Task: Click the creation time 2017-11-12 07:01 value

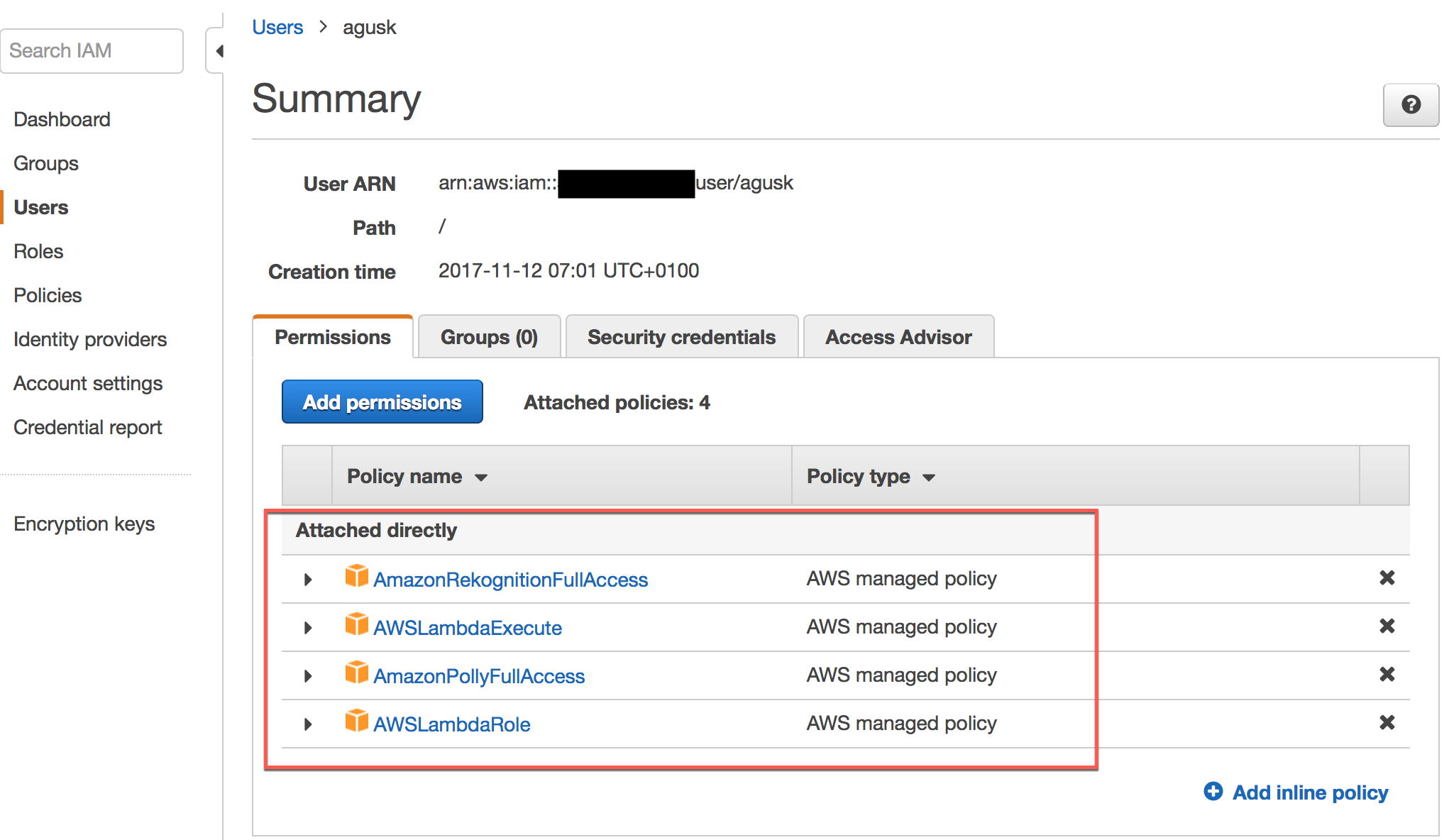Action: pos(568,270)
